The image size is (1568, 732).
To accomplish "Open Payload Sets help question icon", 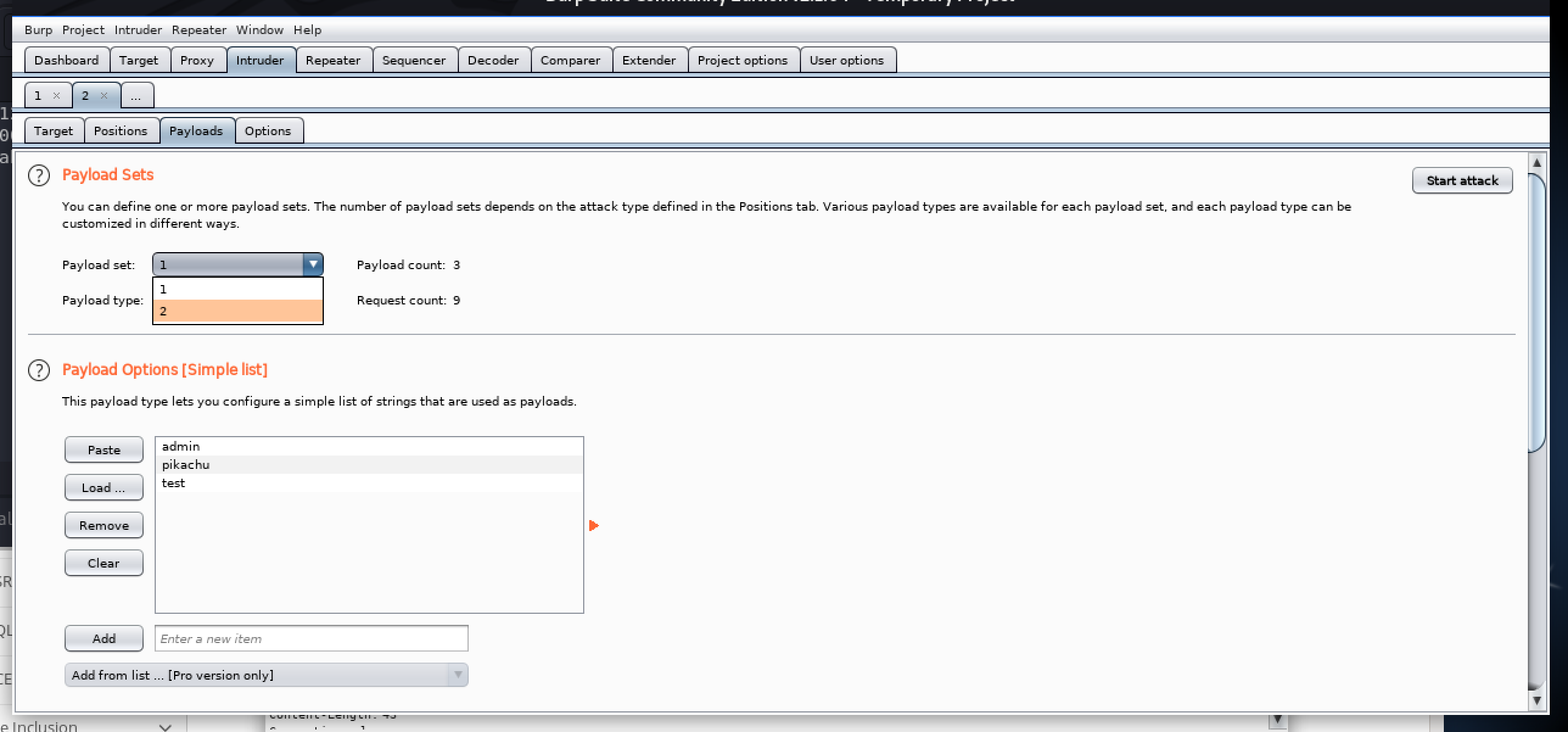I will [x=39, y=175].
